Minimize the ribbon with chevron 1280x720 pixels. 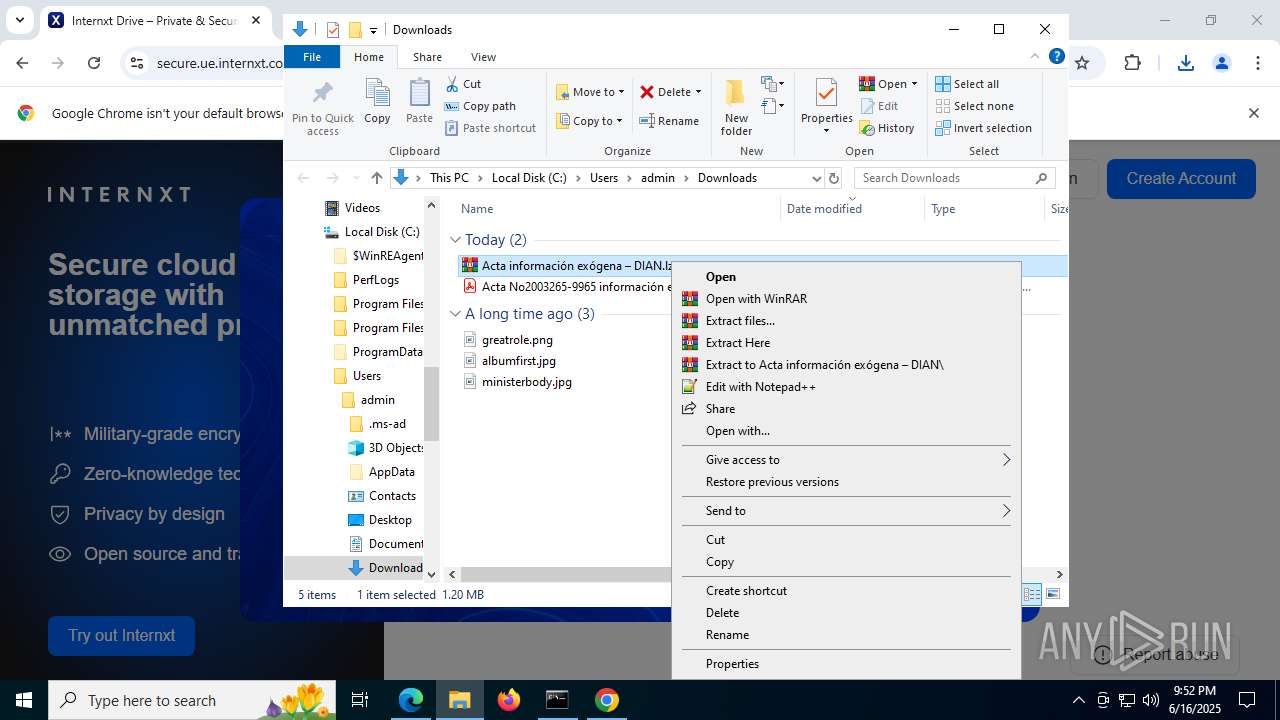tap(1035, 56)
